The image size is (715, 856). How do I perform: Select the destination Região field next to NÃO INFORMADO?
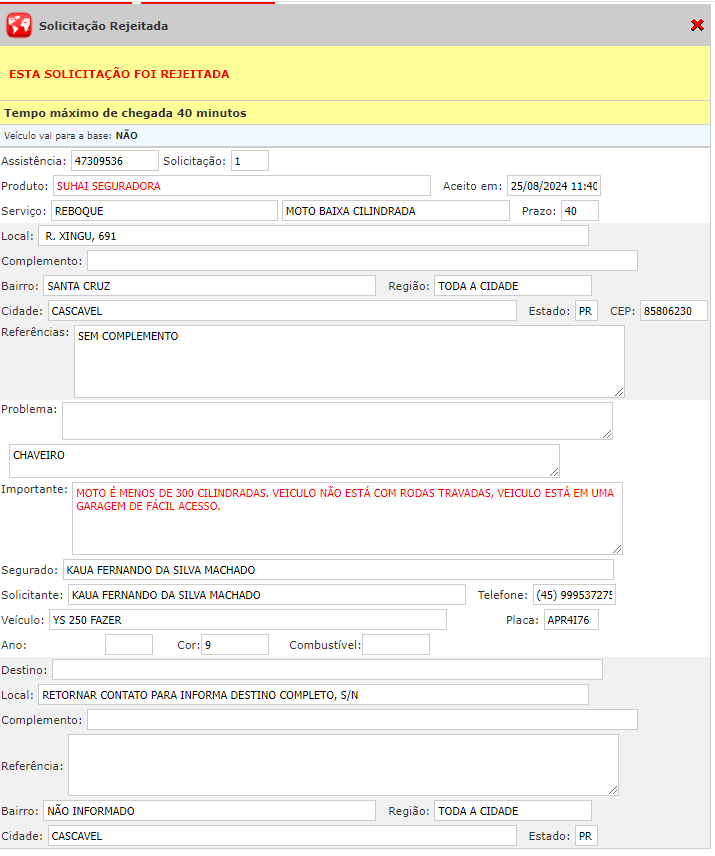pos(513,811)
